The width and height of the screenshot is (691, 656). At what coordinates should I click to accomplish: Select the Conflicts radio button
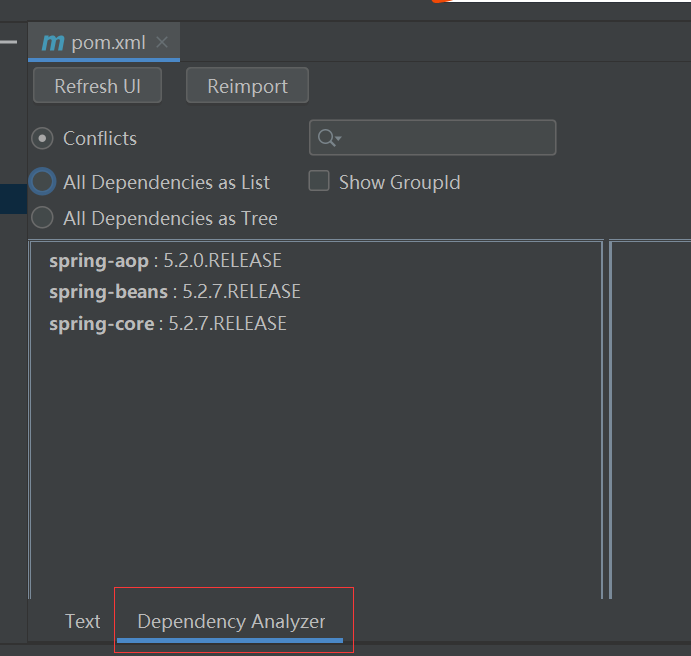42,138
